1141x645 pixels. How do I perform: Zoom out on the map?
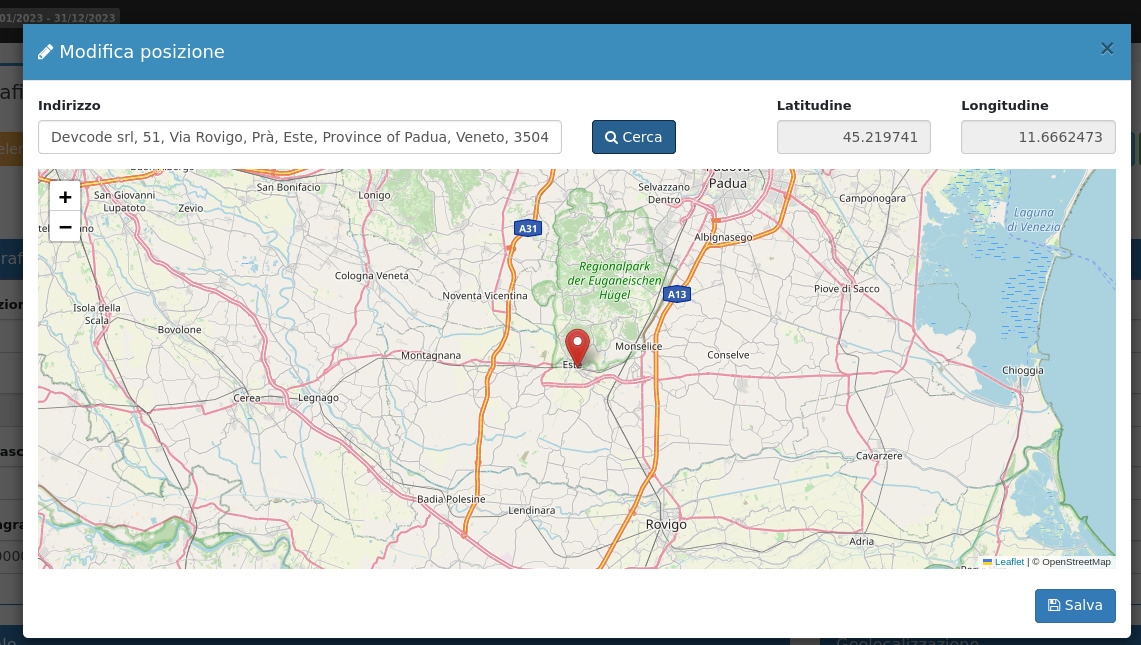[x=65, y=227]
